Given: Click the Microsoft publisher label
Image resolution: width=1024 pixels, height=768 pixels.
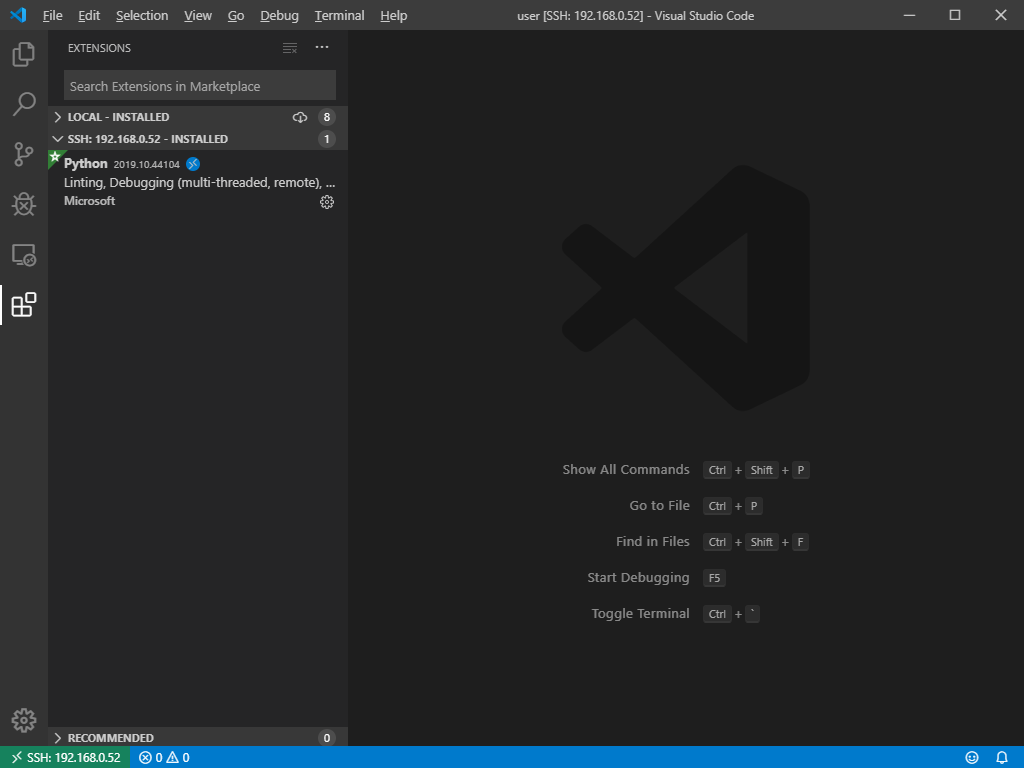Looking at the screenshot, I should click(89, 201).
